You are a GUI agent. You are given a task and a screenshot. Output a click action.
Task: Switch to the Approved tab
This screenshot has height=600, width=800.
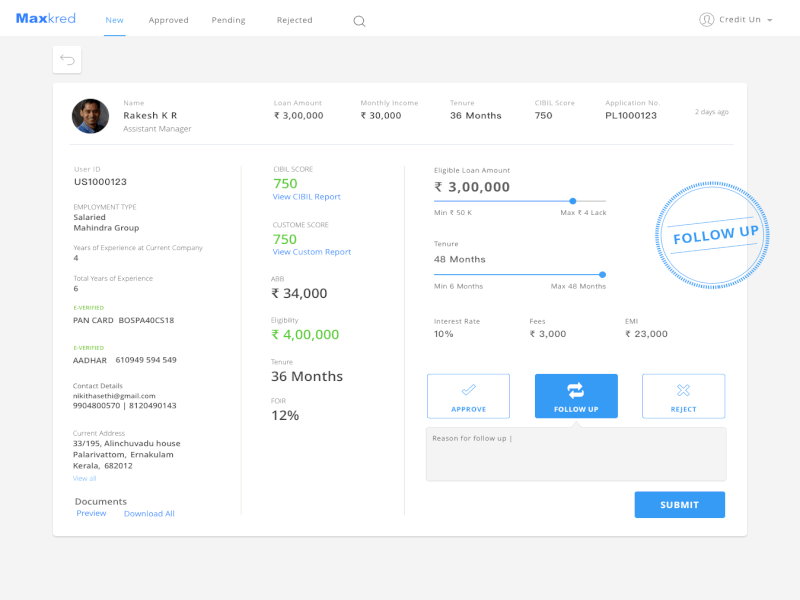pos(168,19)
